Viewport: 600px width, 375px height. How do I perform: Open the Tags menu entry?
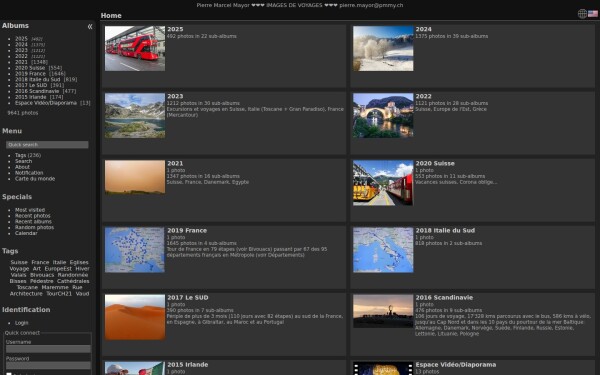click(x=20, y=155)
